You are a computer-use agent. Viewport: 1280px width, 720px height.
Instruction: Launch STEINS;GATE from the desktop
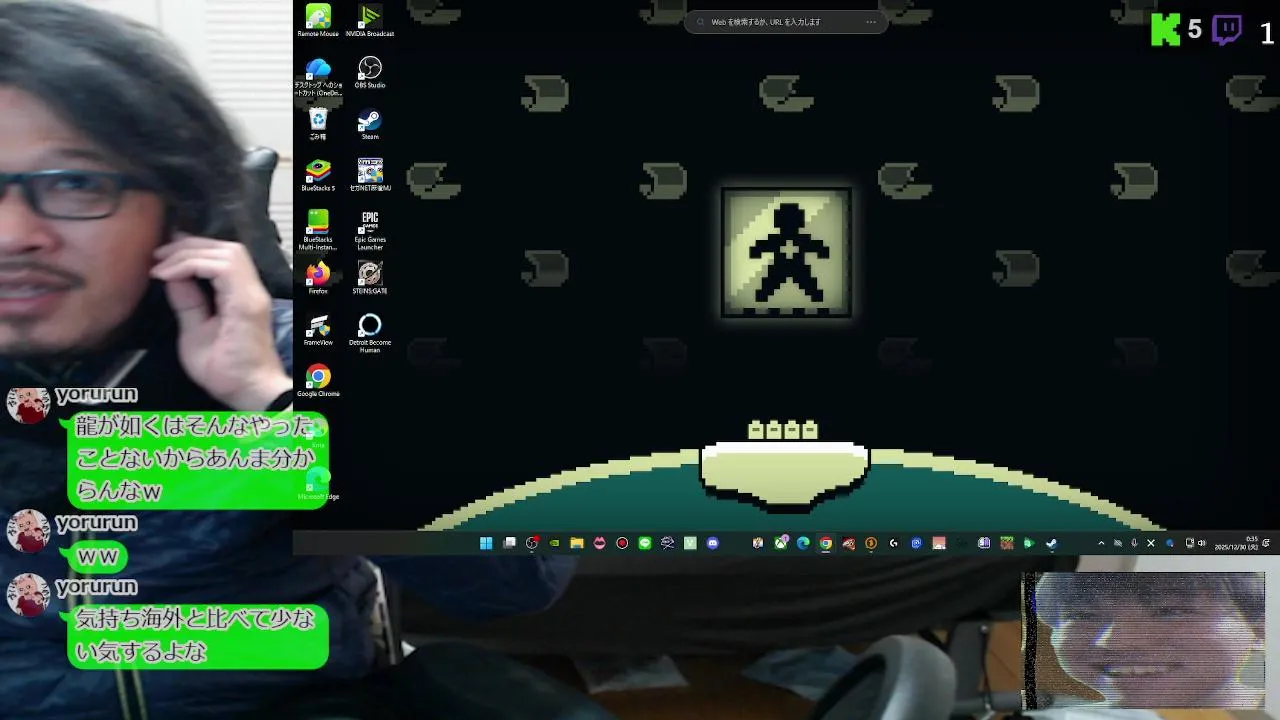(370, 278)
